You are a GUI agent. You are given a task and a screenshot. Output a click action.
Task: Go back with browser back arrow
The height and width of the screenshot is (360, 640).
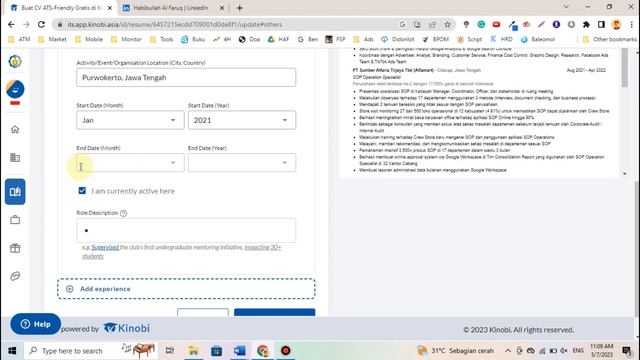[11, 24]
